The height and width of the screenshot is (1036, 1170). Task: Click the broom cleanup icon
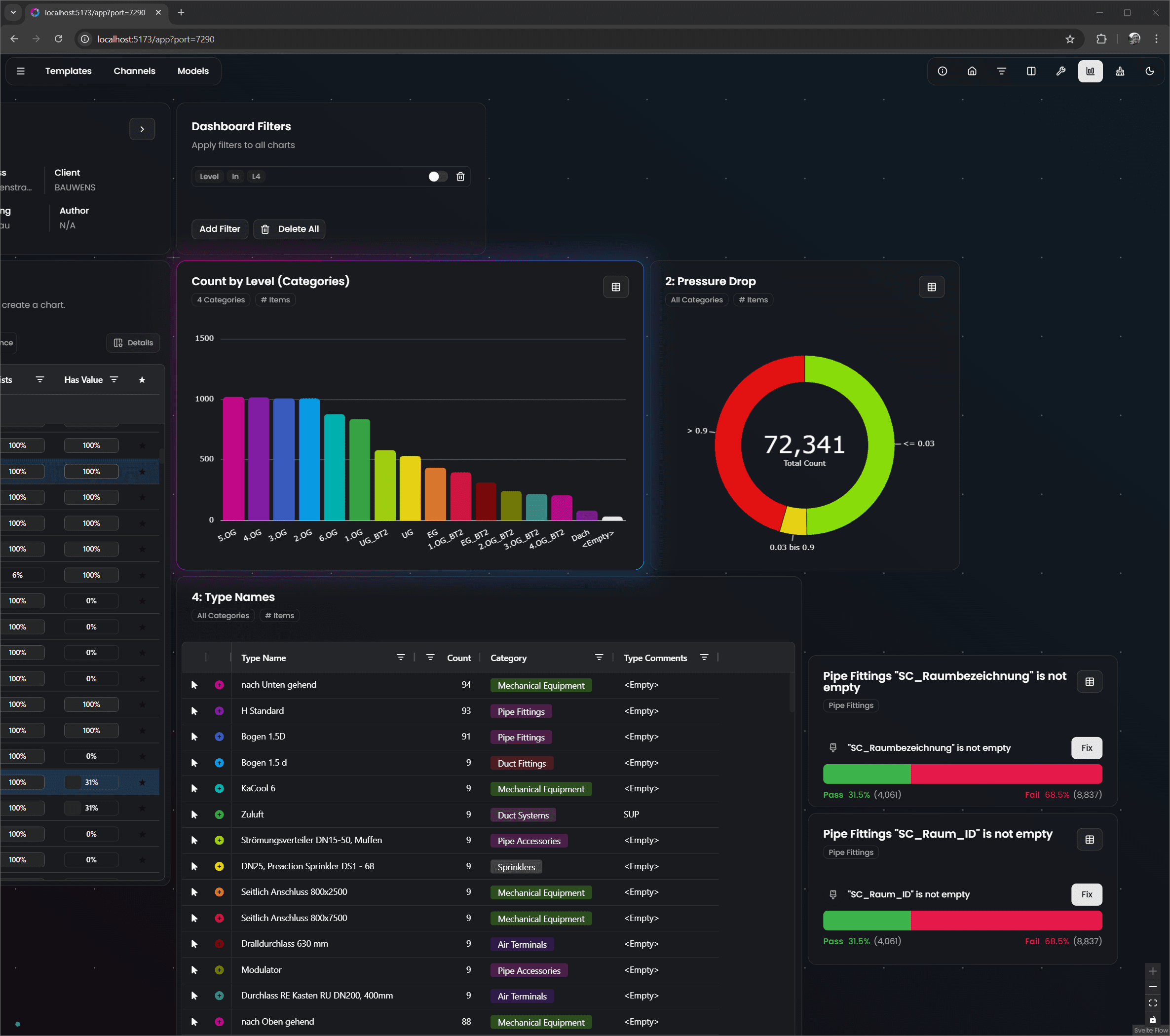1120,71
